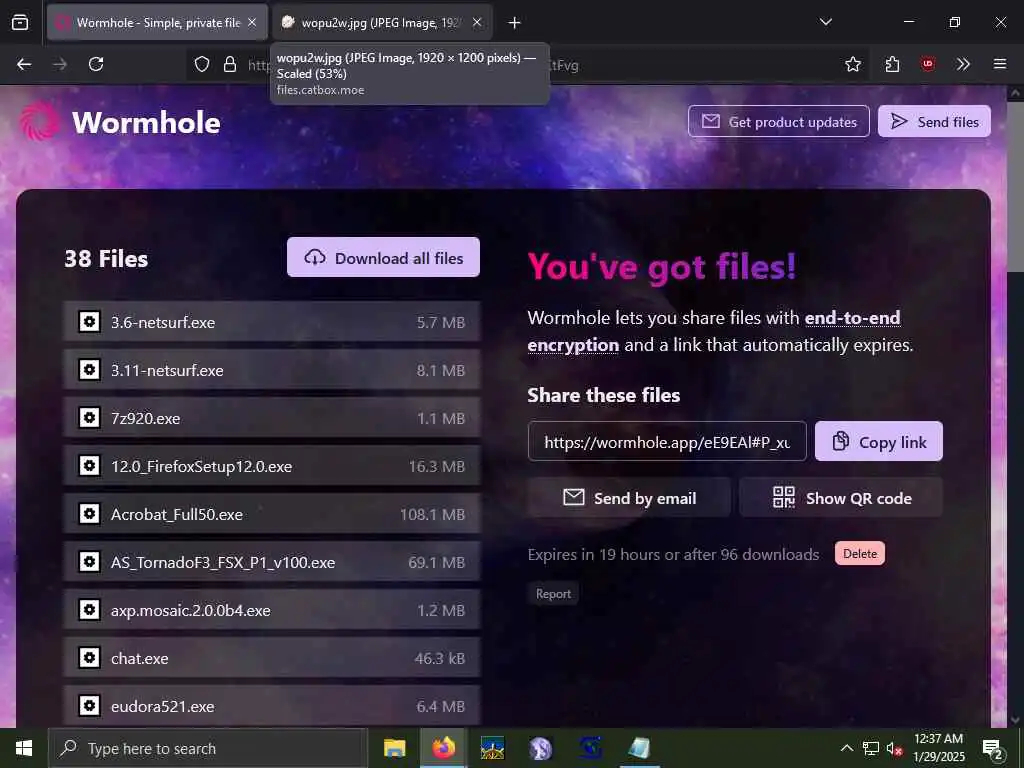The width and height of the screenshot is (1024, 768).
Task: Select file 7z920.exe
Action: (272, 418)
